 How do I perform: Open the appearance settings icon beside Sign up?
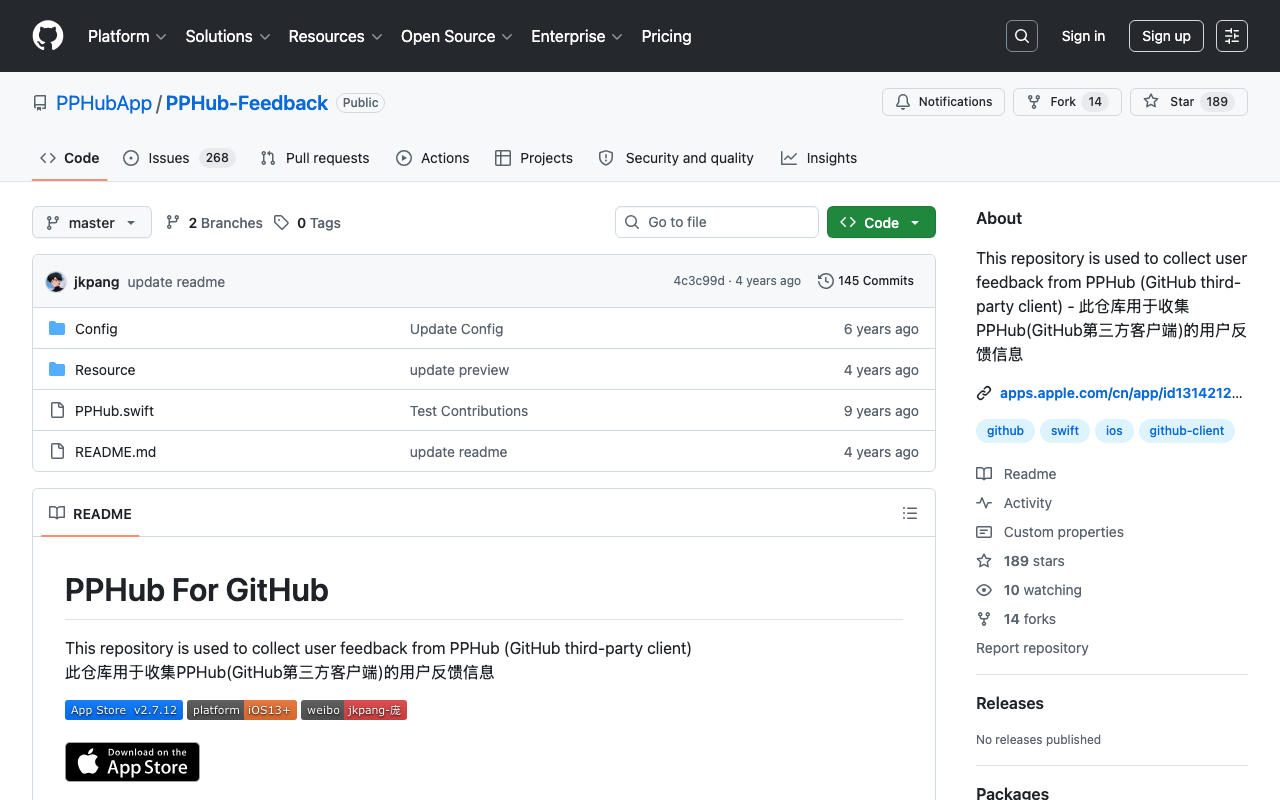click(1232, 36)
